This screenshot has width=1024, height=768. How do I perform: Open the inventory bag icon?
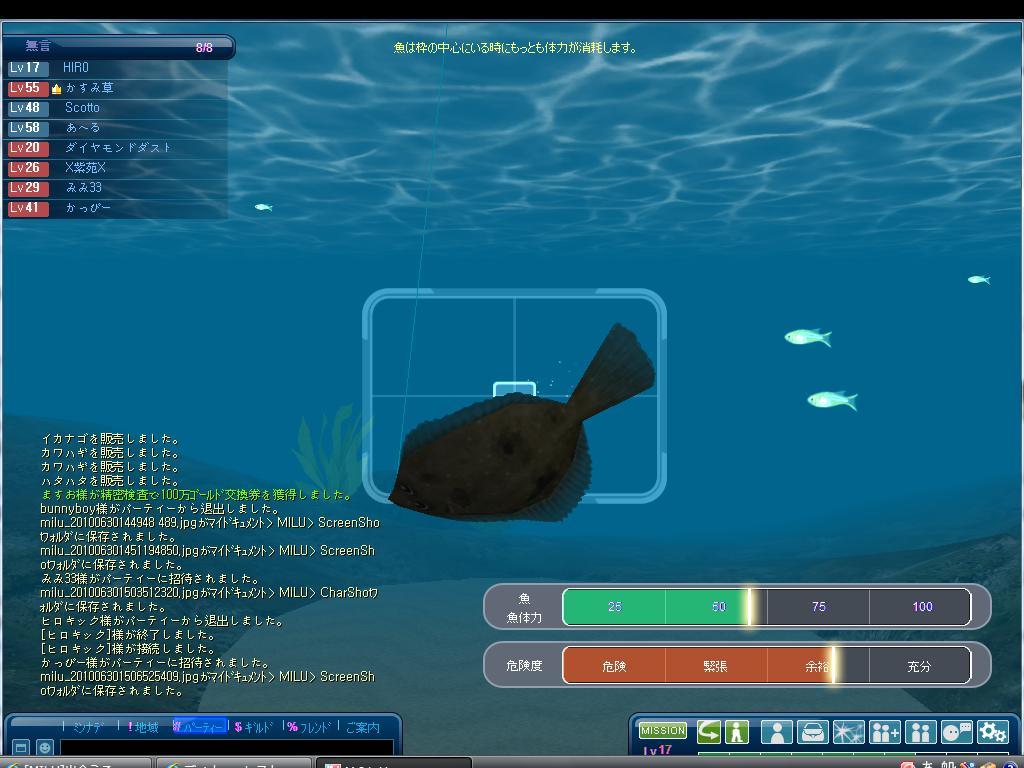pyautogui.click(x=812, y=732)
